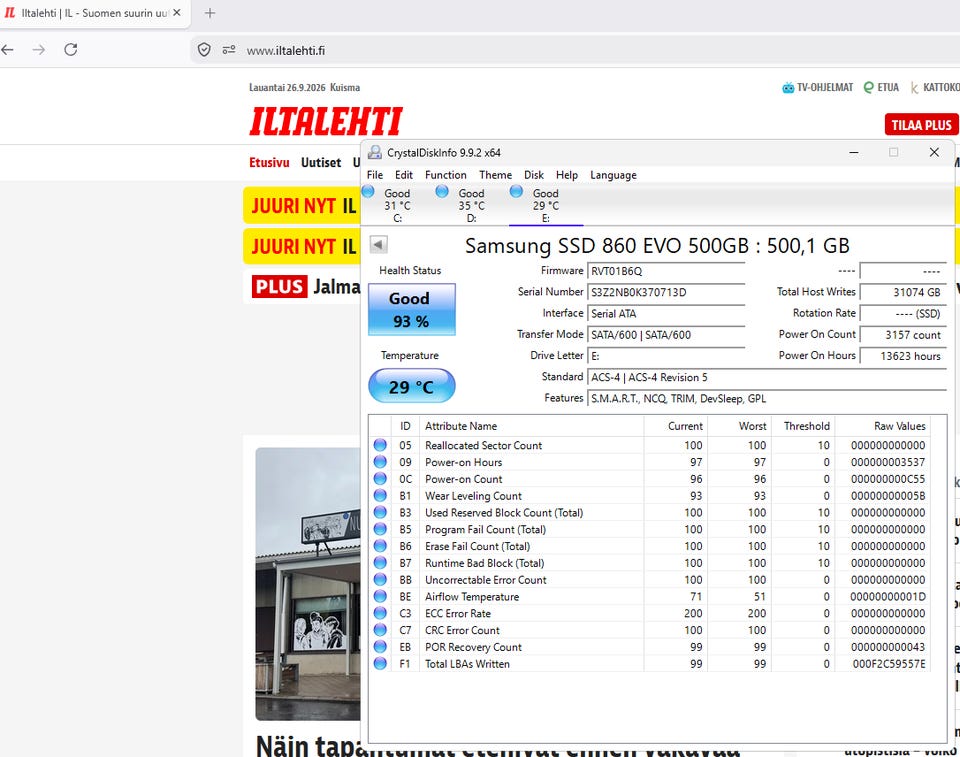Screen dimensions: 960x757
Task: Click the TILAA PLUS button
Action: (x=921, y=125)
